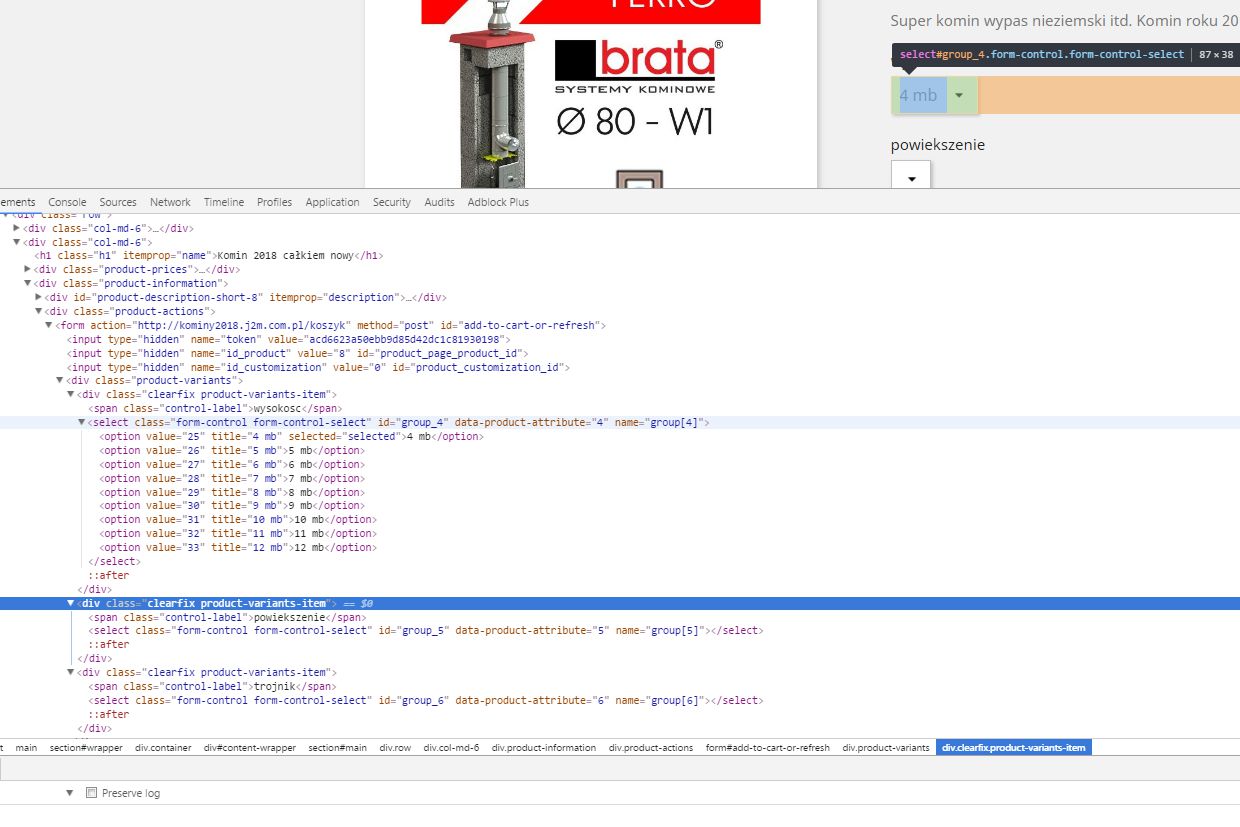Select the option value 27 '6 mb' line

point(232,465)
